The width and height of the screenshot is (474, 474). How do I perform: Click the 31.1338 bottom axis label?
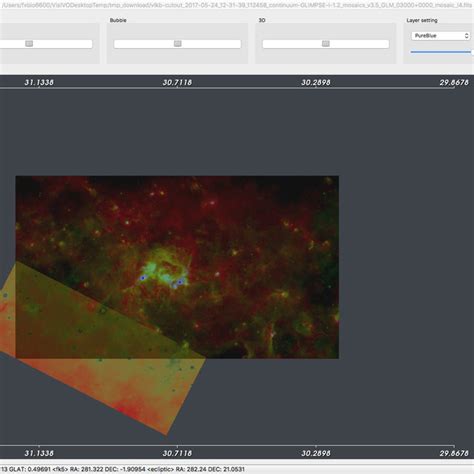(39, 453)
